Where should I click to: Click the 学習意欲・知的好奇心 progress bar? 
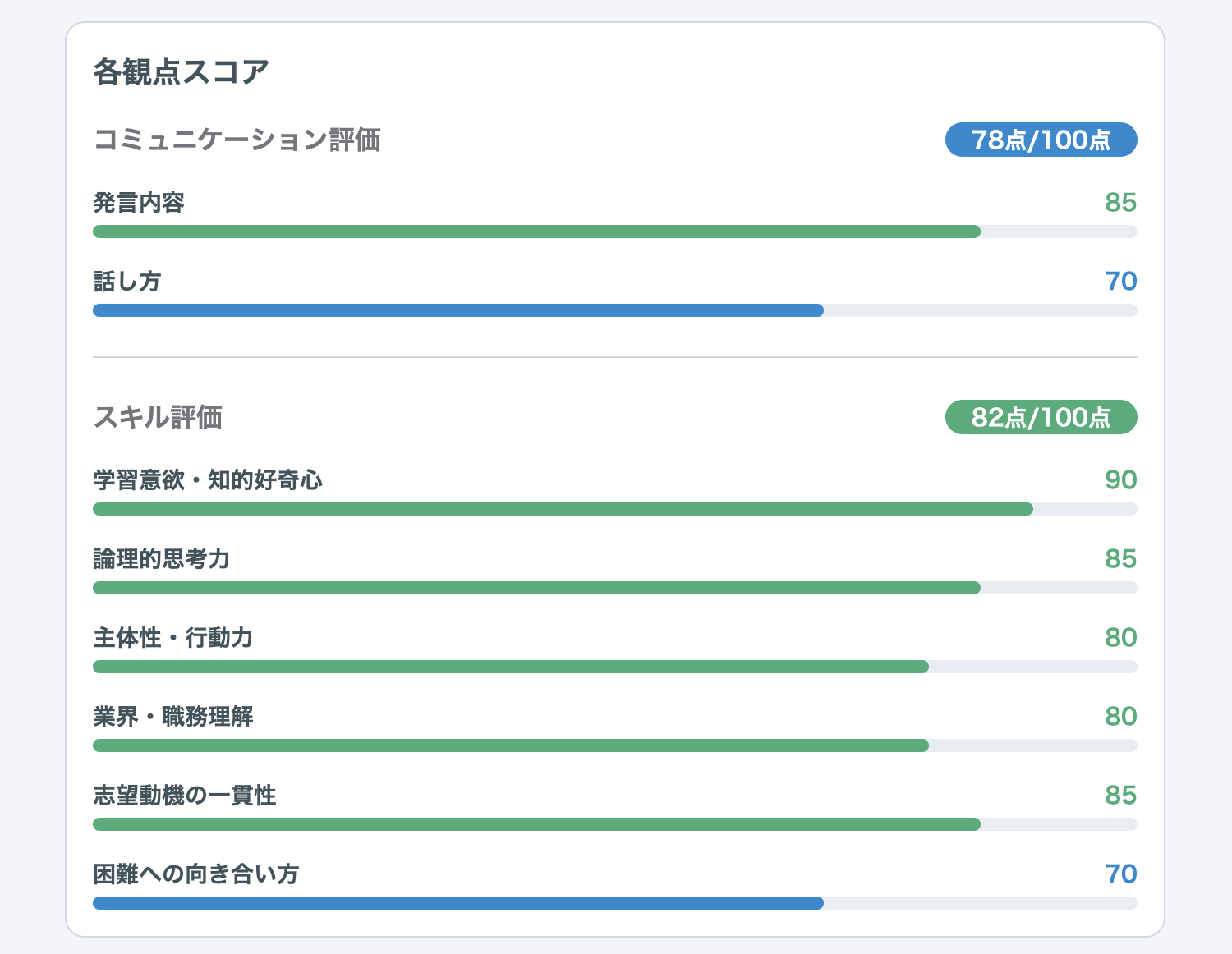615,509
